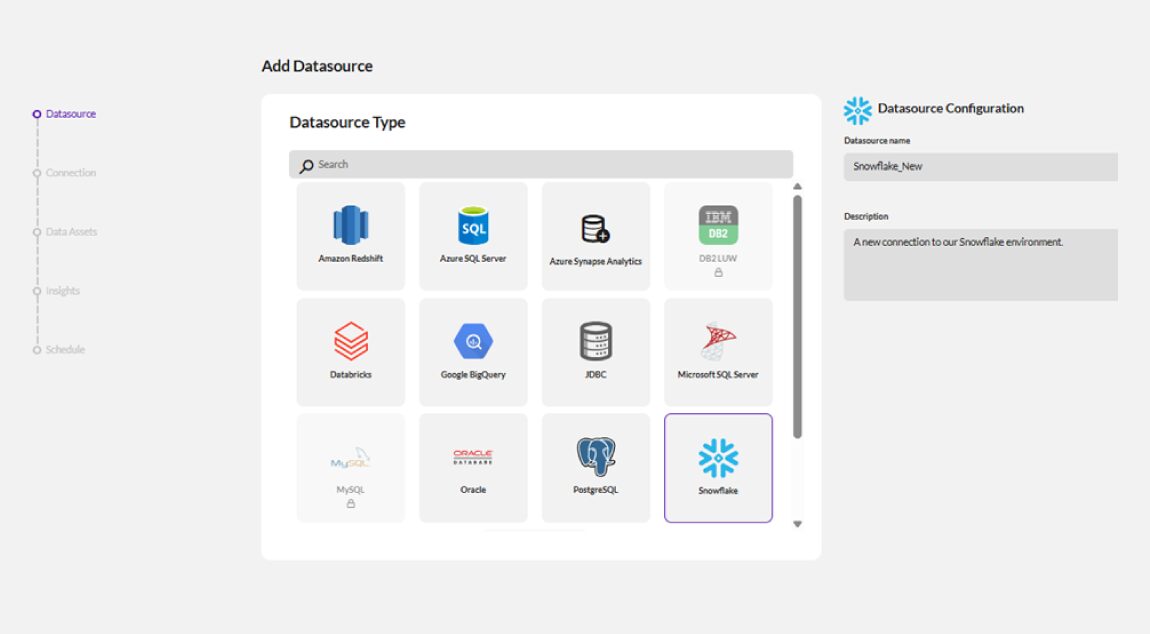This screenshot has height=634, width=1150.
Task: Click the Azure SQL Server label
Action: pos(473,258)
